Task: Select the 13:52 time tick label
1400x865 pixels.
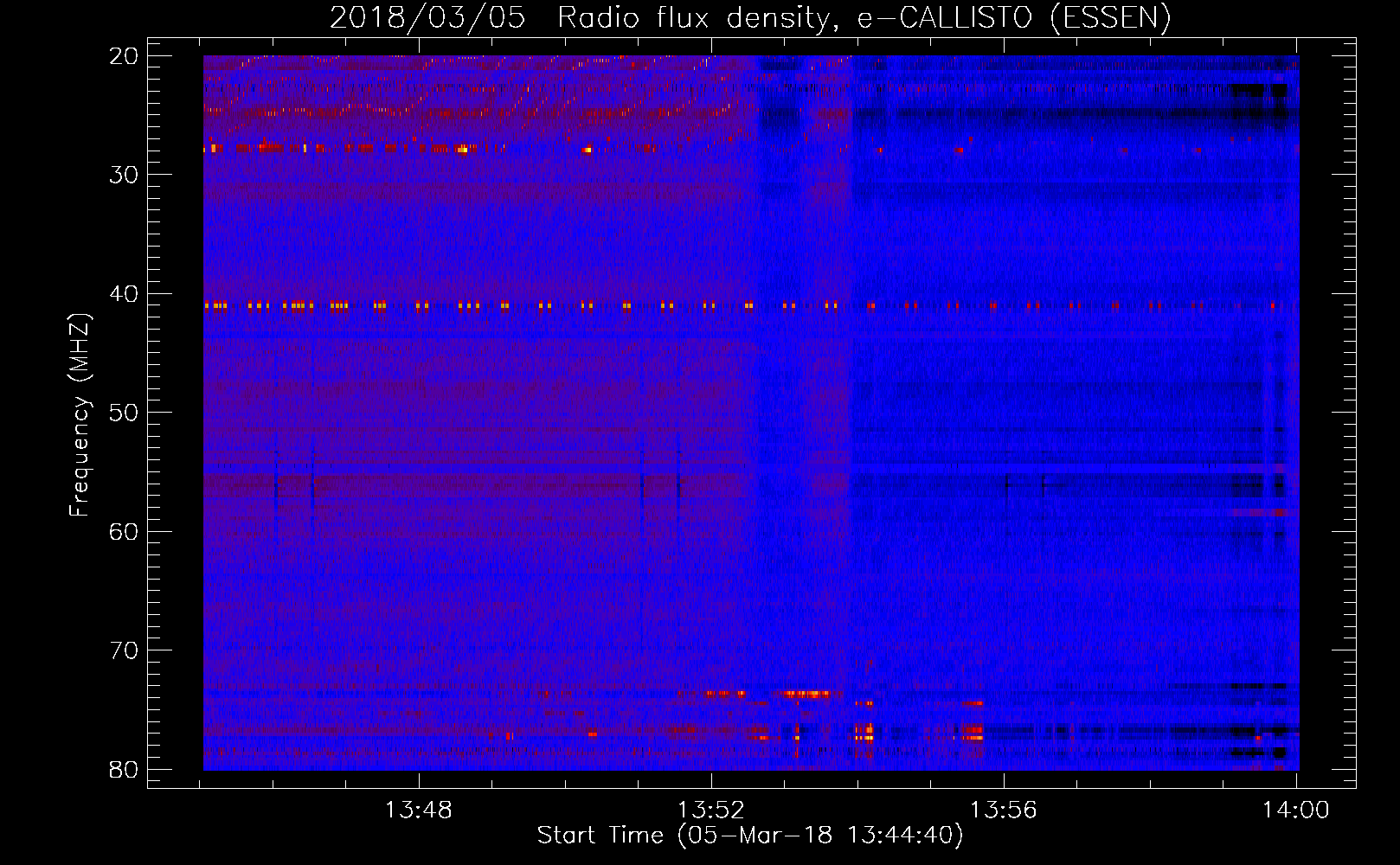Action: click(710, 811)
